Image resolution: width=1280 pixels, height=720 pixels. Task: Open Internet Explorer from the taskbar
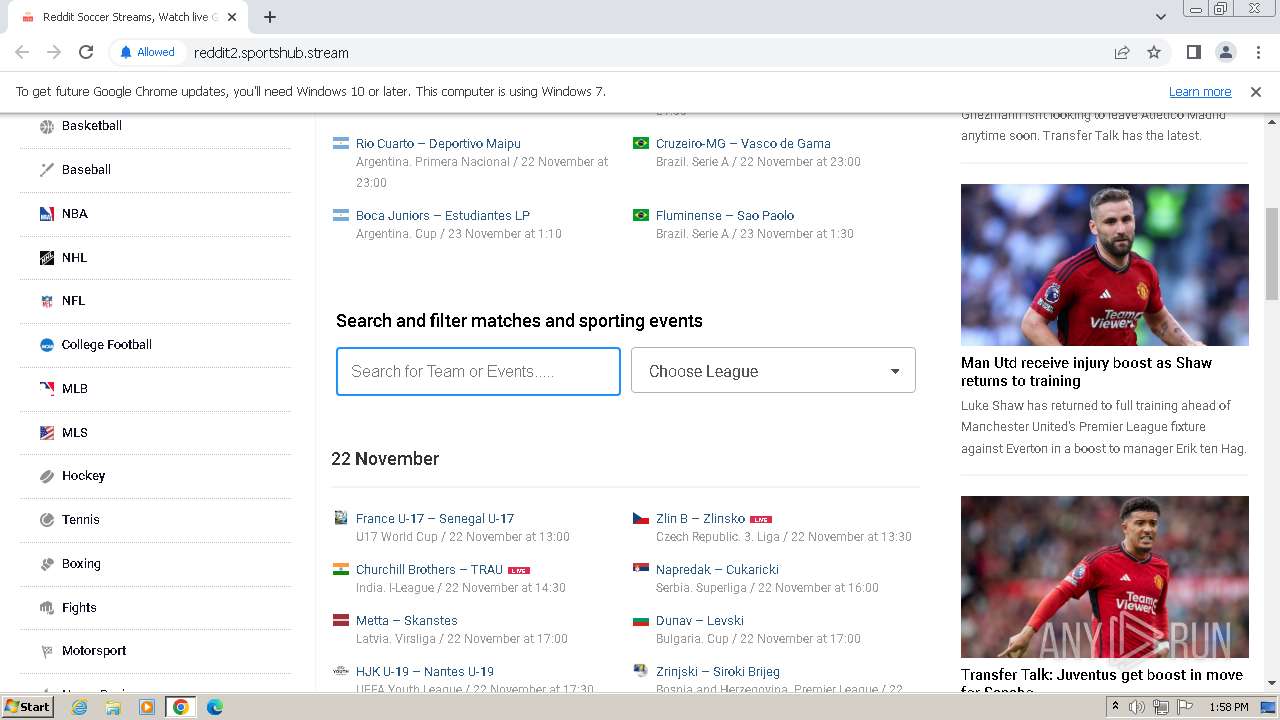79,707
